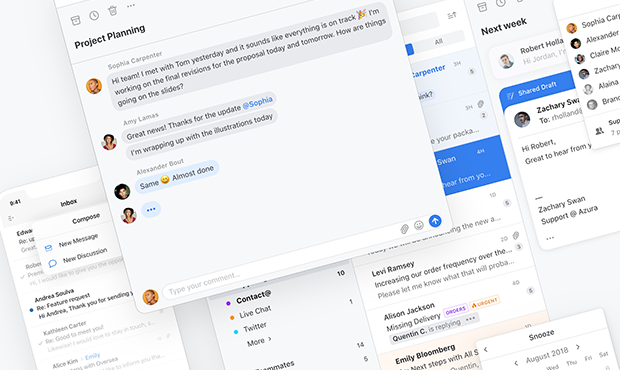This screenshot has width=620, height=370.
Task: Click the clock icon above Next week
Action: point(501,3)
